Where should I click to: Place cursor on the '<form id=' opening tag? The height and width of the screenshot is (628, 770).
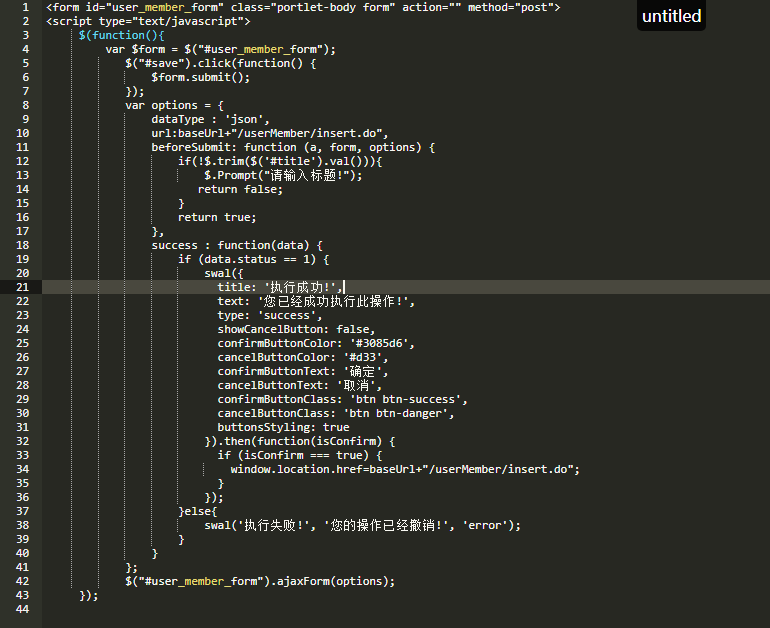tap(76, 7)
